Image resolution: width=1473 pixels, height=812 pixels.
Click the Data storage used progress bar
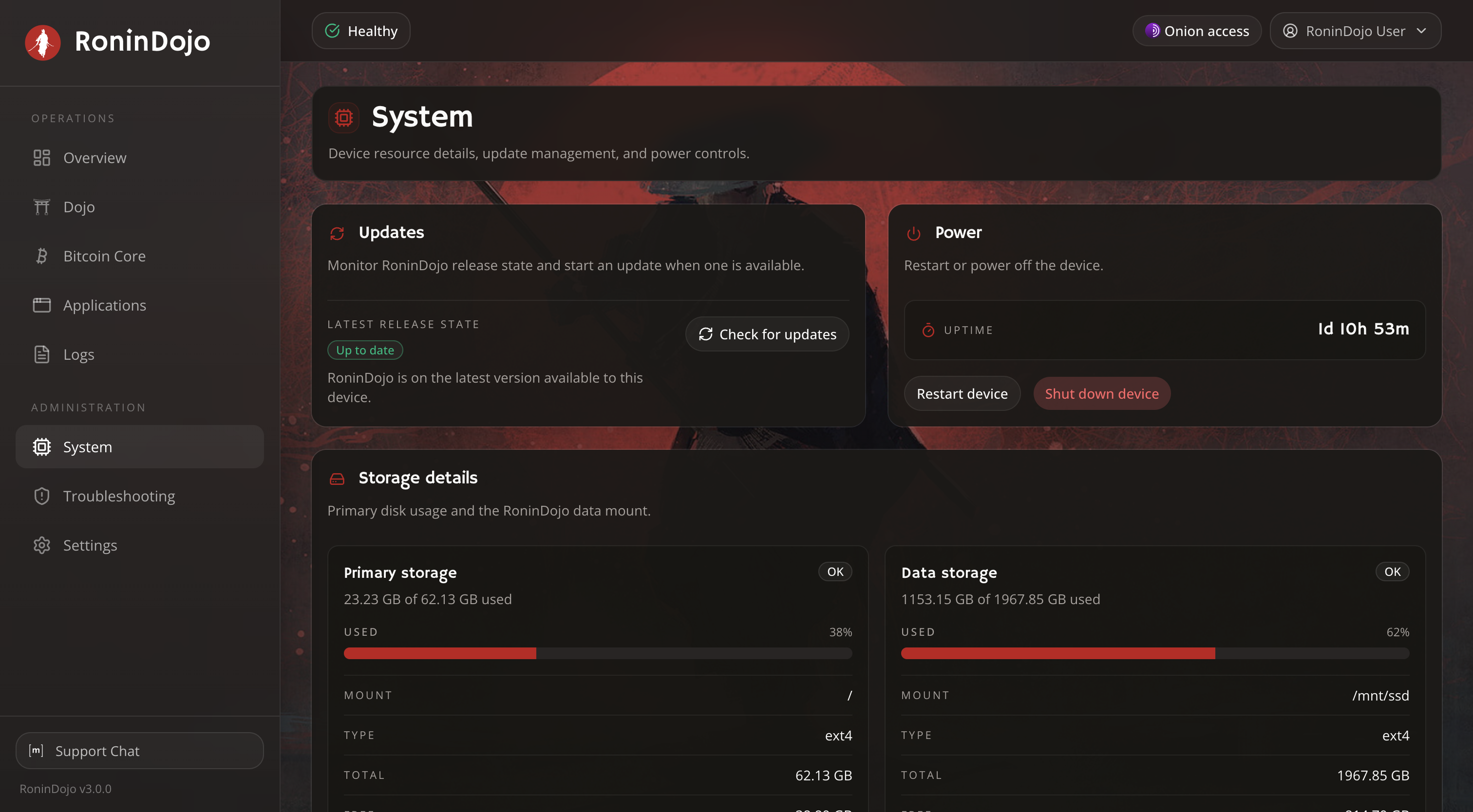pyautogui.click(x=1155, y=653)
